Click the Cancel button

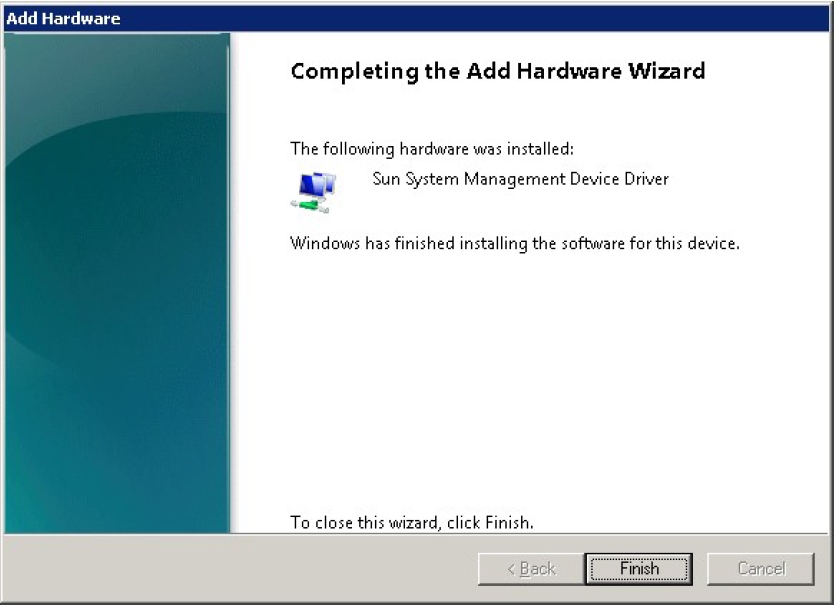click(761, 569)
